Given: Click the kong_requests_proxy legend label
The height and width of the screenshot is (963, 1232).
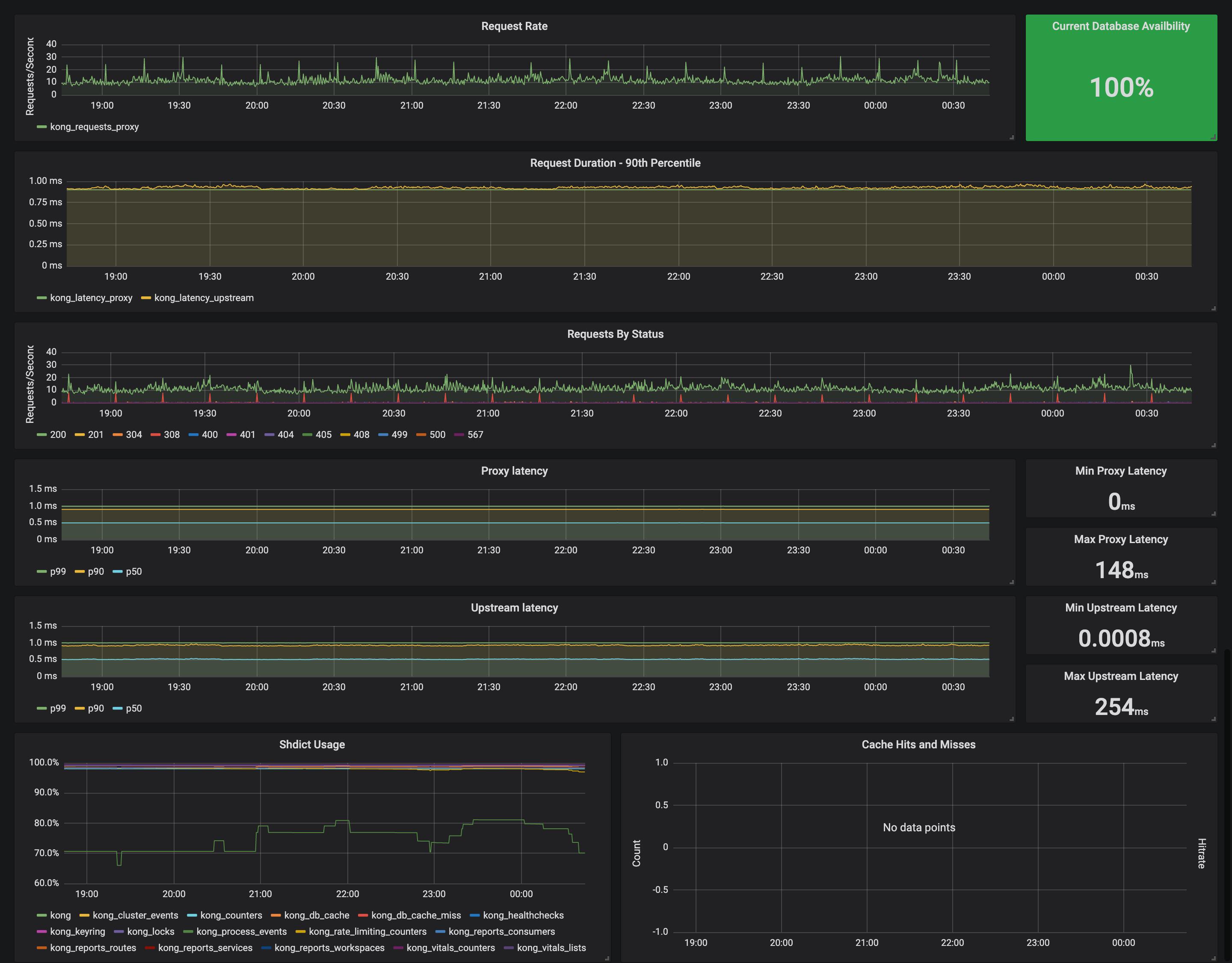Looking at the screenshot, I should 94,127.
